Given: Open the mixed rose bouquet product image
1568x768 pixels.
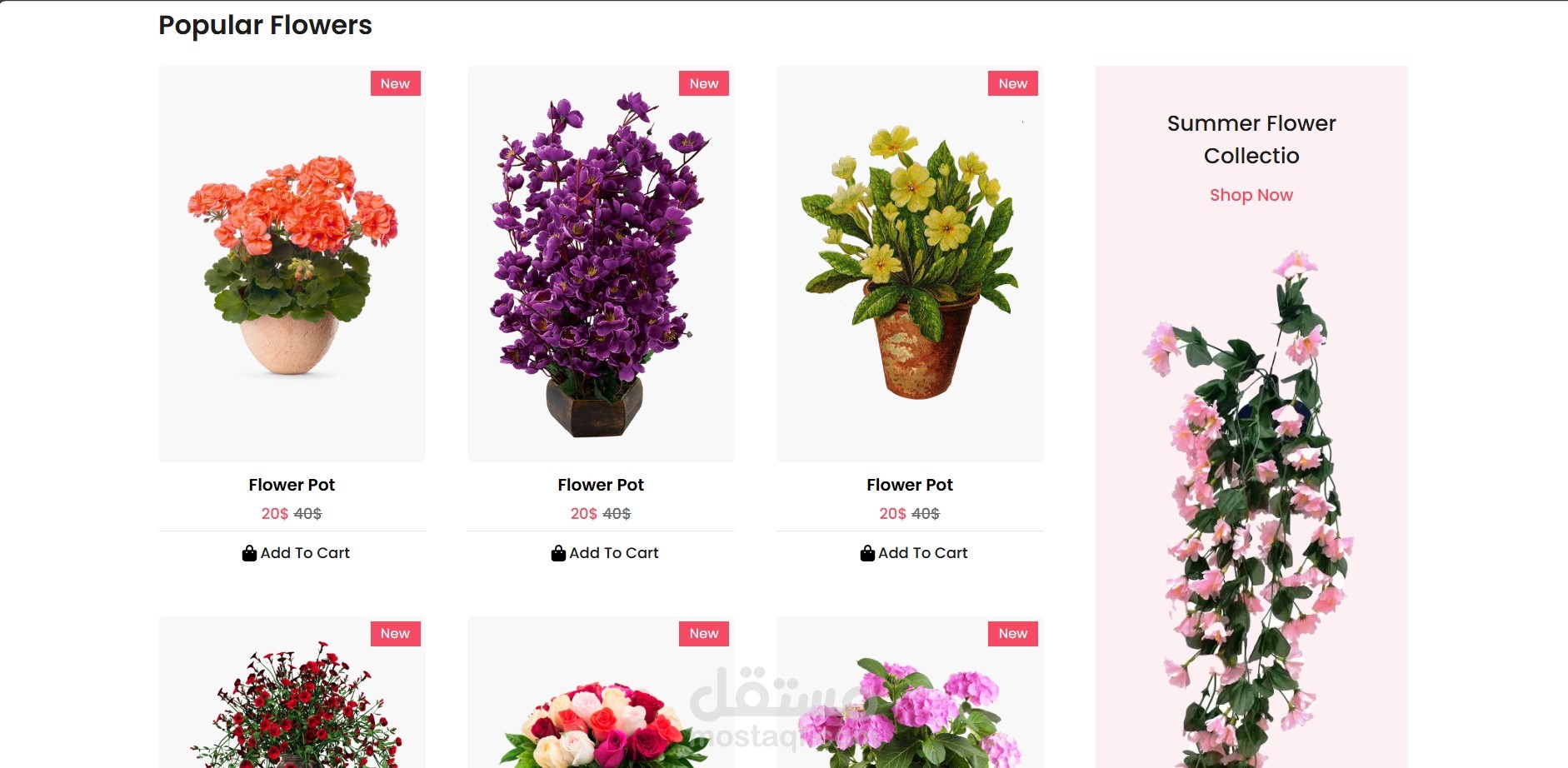Looking at the screenshot, I should (x=601, y=692).
